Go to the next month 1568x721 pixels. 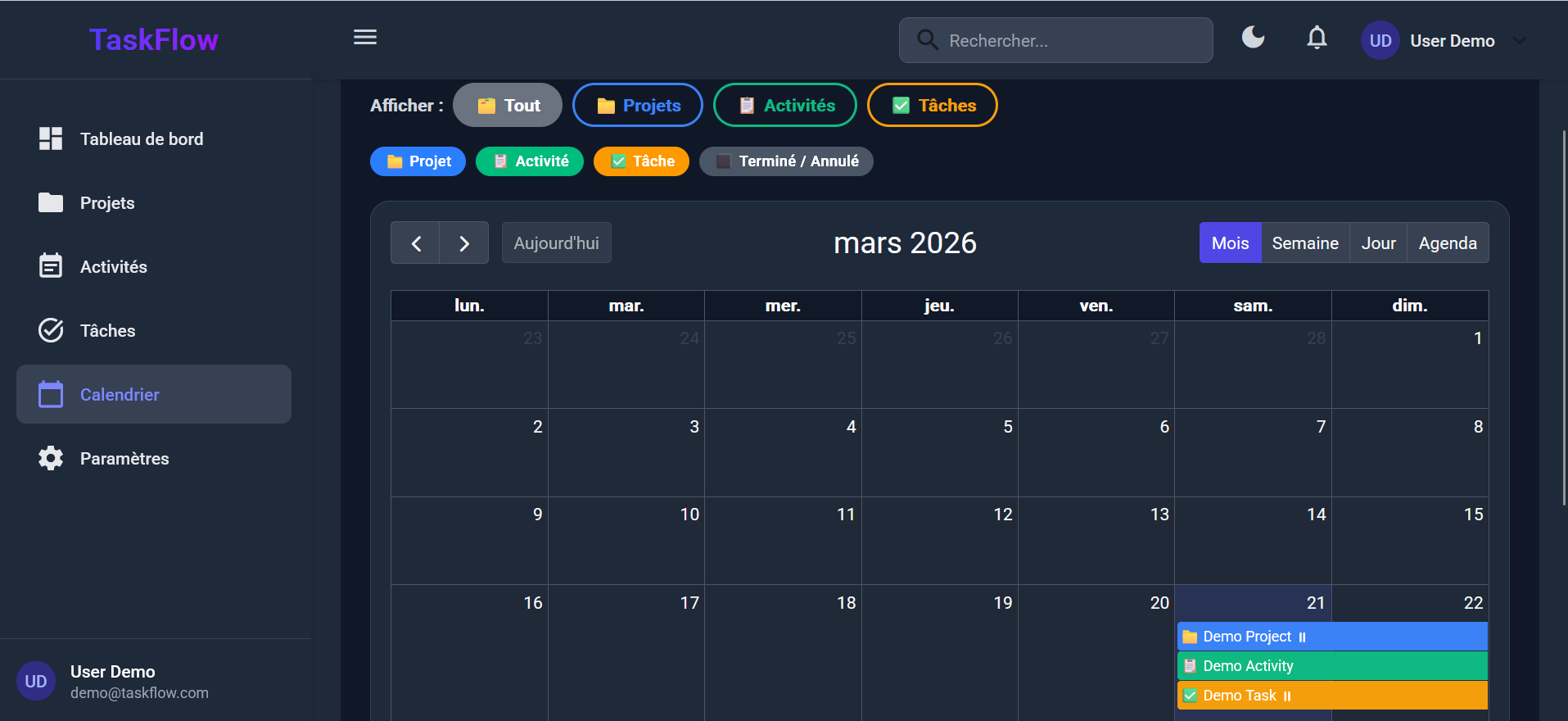(x=464, y=243)
